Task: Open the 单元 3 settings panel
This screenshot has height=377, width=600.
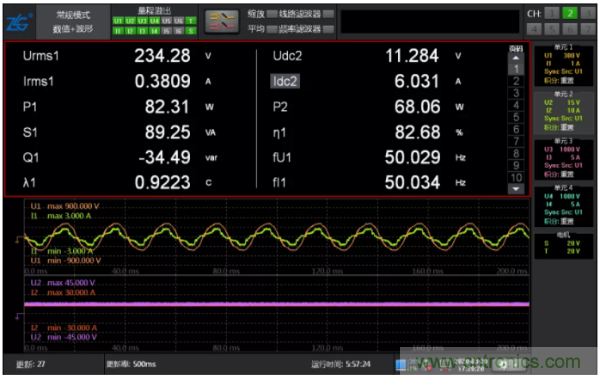Action: point(563,158)
